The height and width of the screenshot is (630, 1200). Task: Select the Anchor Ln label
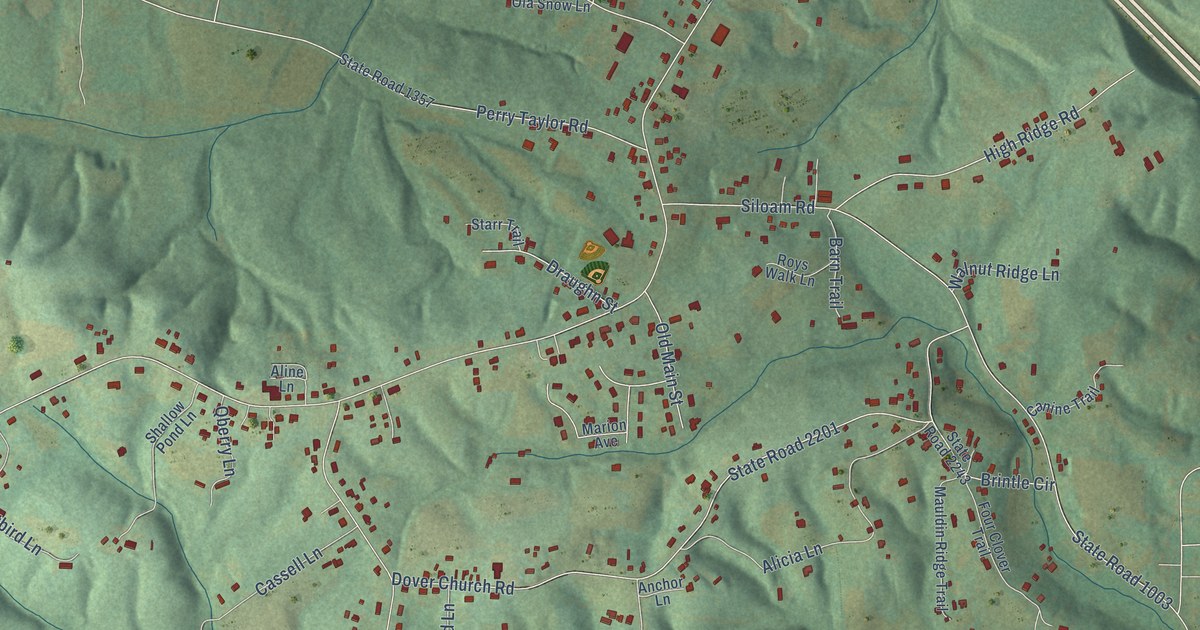[x=661, y=591]
